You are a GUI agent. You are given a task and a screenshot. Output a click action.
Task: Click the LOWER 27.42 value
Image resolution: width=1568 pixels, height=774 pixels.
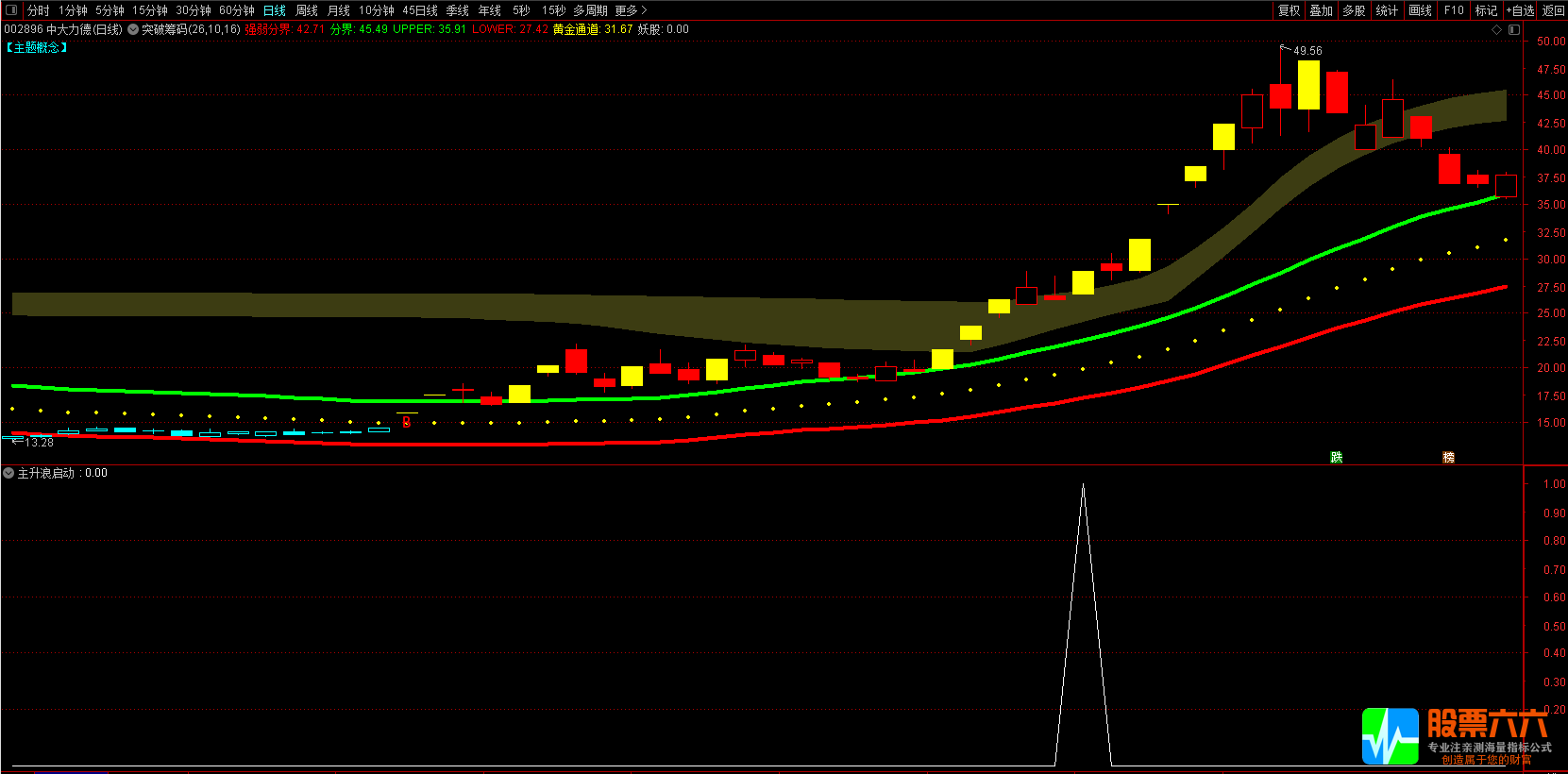click(510, 29)
